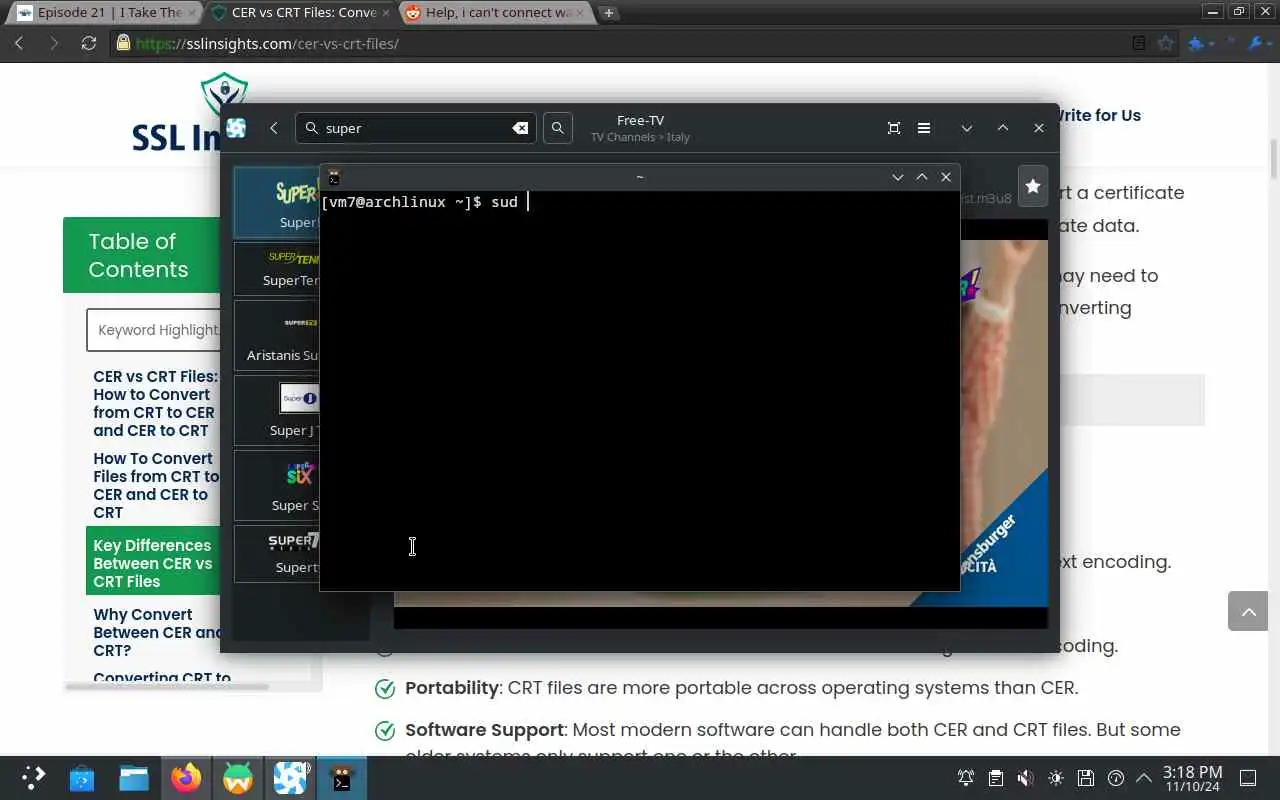Image resolution: width=1280 pixels, height=800 pixels.
Task: Click the address bar lock icon
Action: click(x=123, y=43)
